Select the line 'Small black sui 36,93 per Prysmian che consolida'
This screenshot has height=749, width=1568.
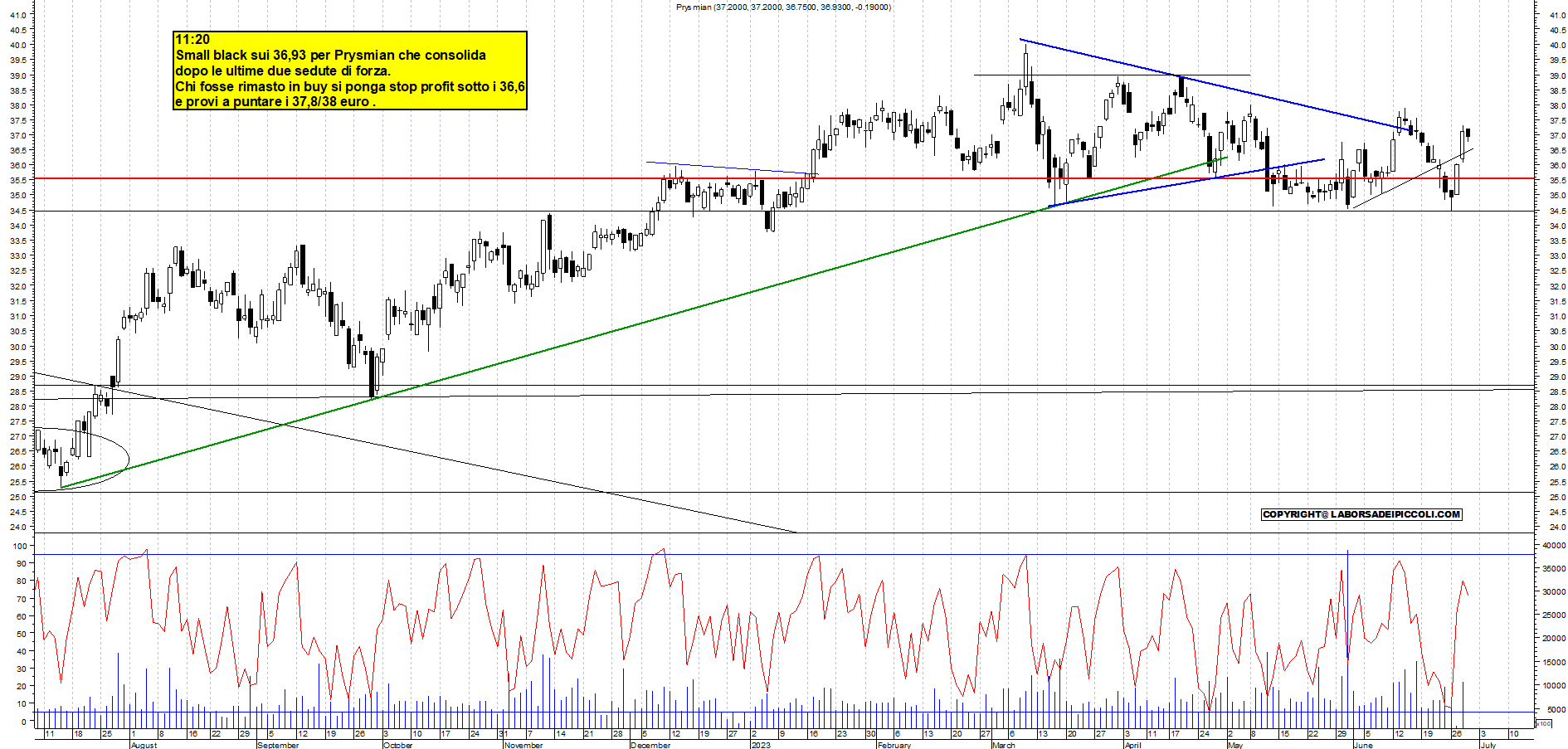330,55
